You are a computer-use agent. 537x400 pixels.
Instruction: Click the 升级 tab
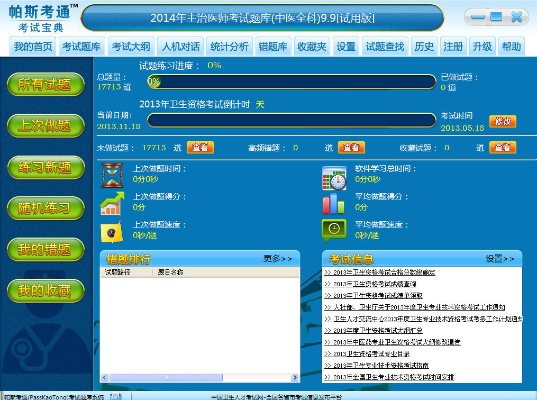point(482,46)
